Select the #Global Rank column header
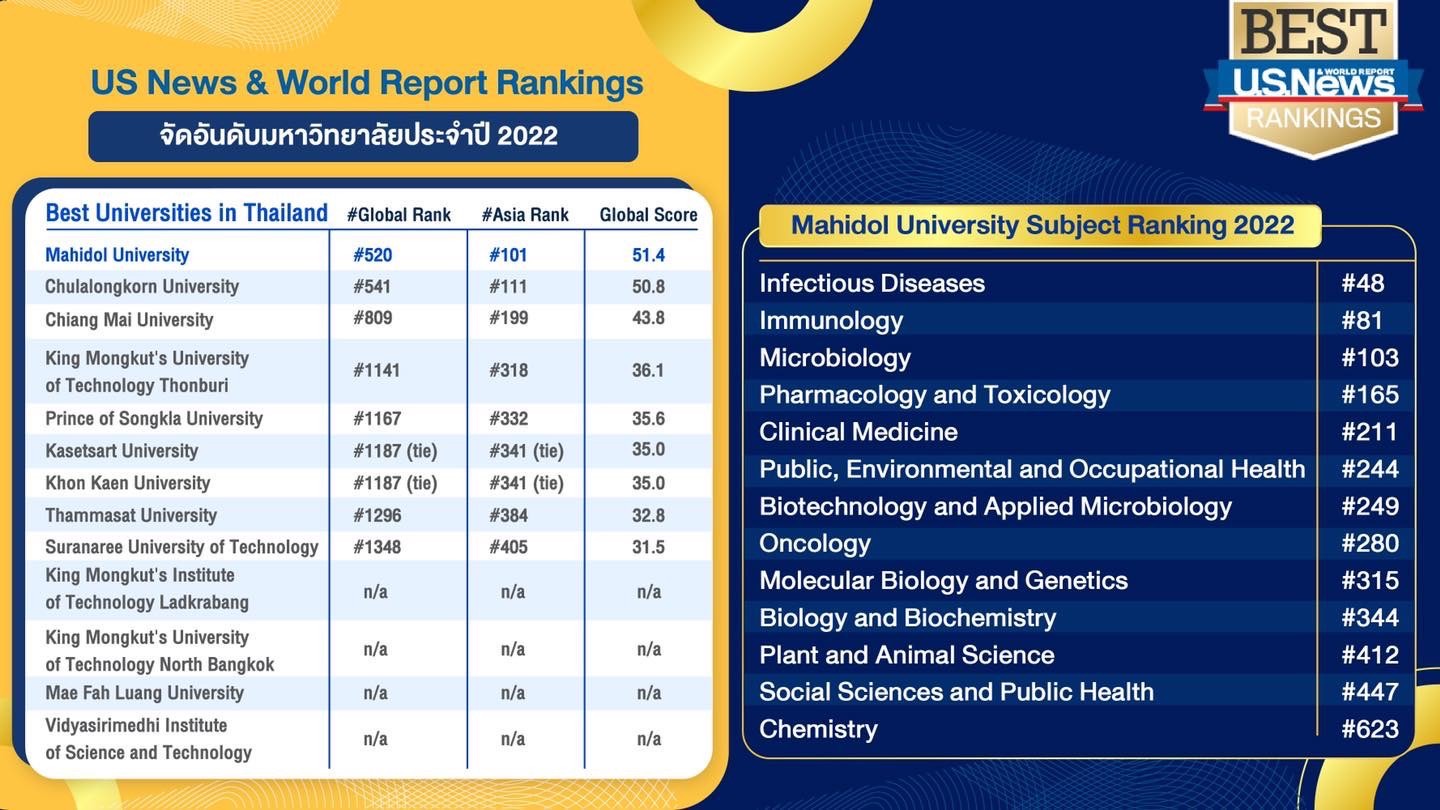 click(399, 215)
